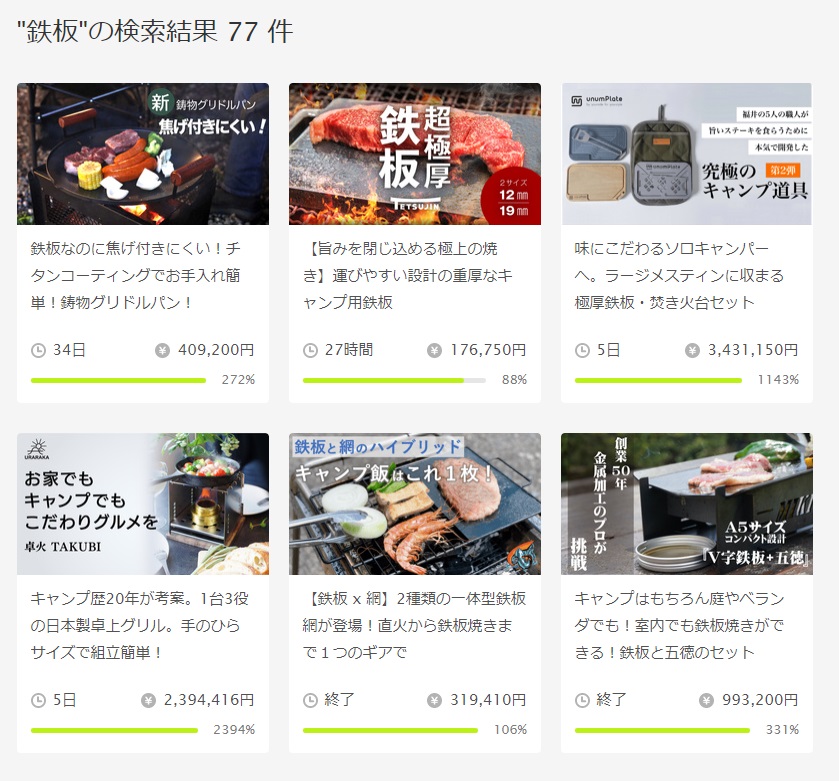Open title 味にこだわるソロキャンパーへ
Screen dimensions: 839x781
point(680,275)
